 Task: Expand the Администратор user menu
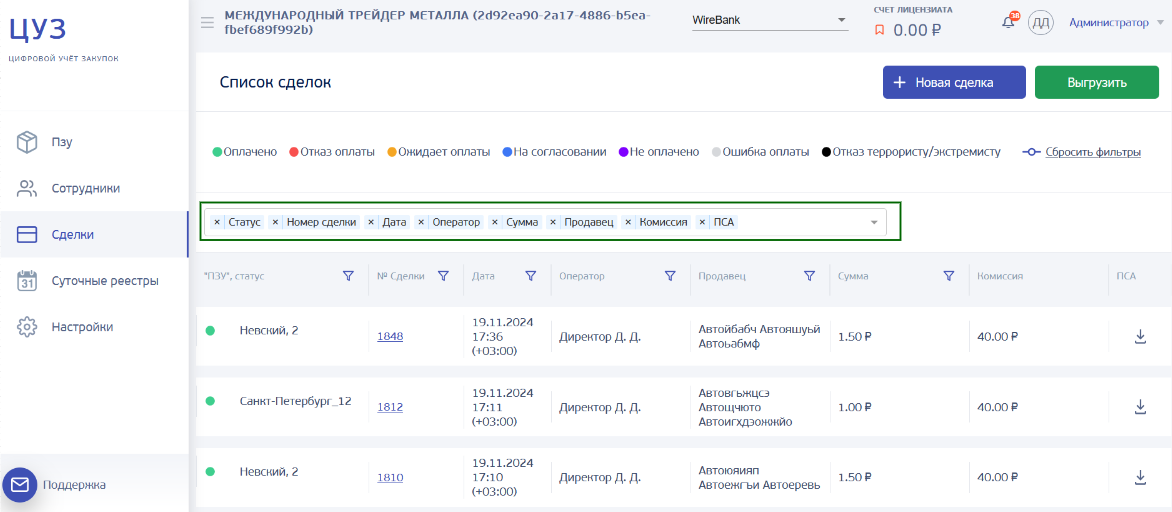[x=1115, y=23]
